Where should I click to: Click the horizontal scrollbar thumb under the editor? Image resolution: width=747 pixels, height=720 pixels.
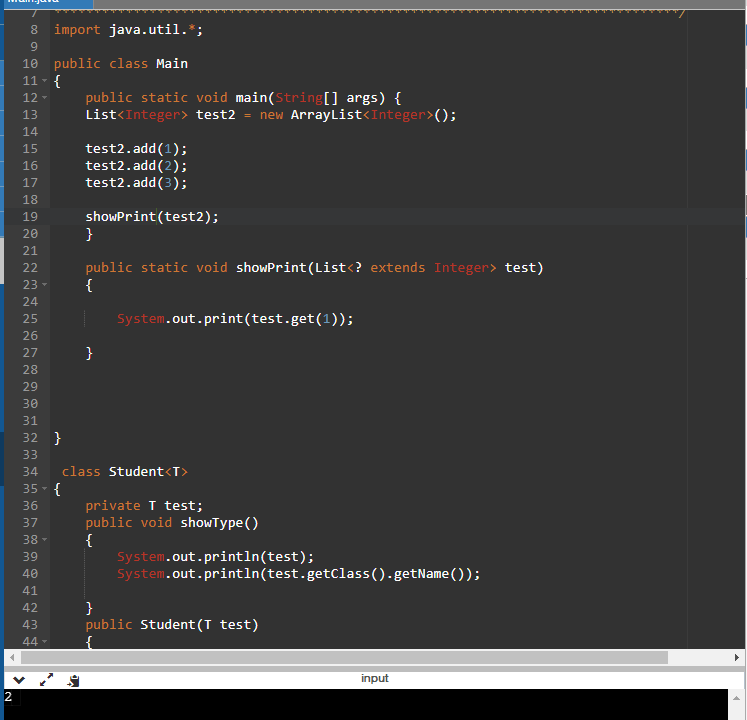coord(344,658)
